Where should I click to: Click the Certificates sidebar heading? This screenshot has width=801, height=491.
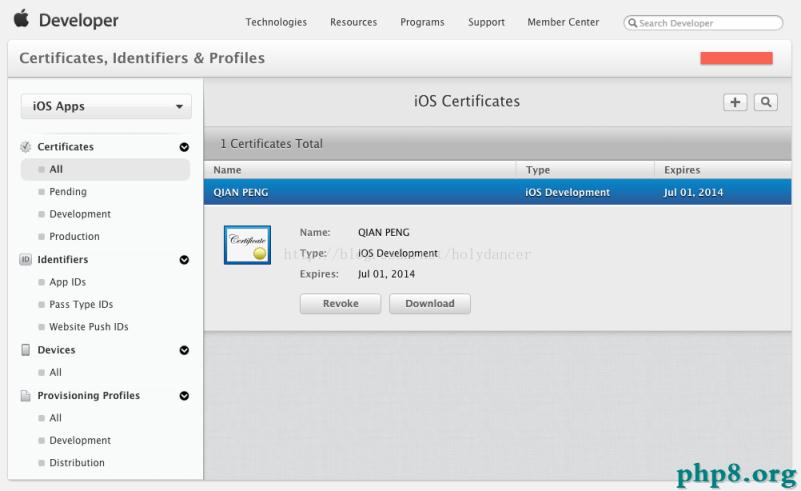65,147
